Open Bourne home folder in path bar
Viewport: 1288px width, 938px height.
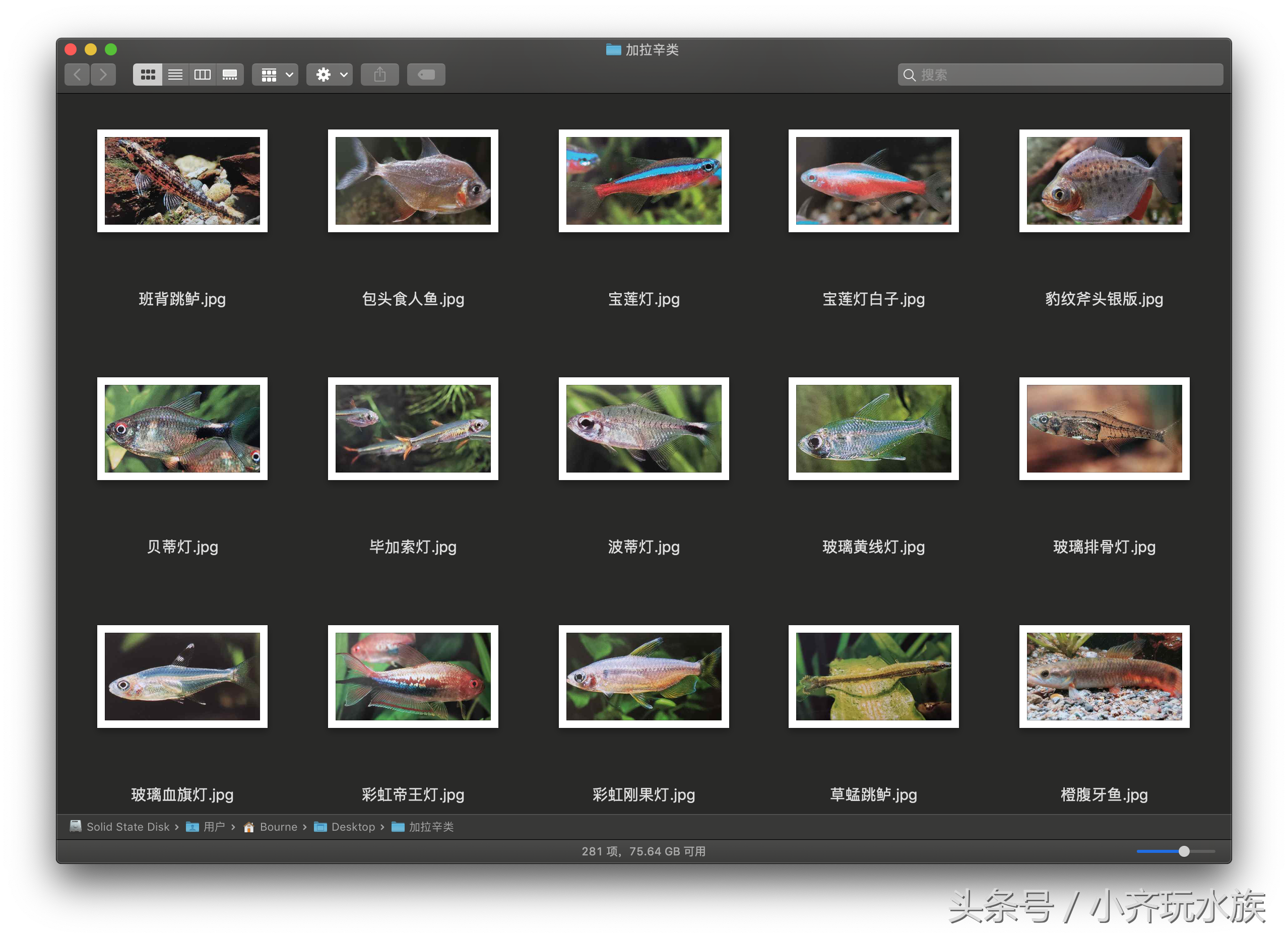[270, 827]
